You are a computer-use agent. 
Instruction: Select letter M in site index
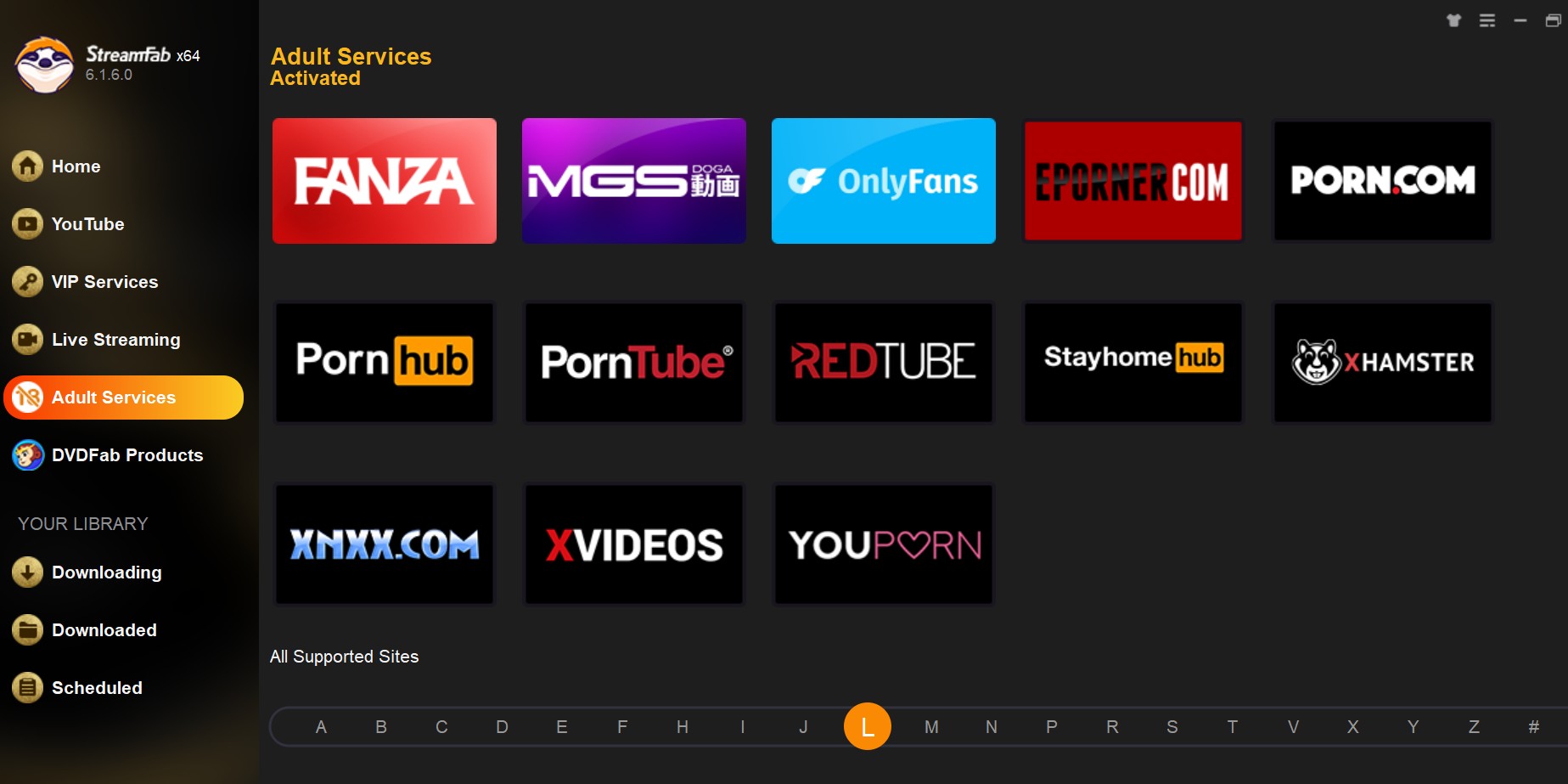click(x=931, y=727)
